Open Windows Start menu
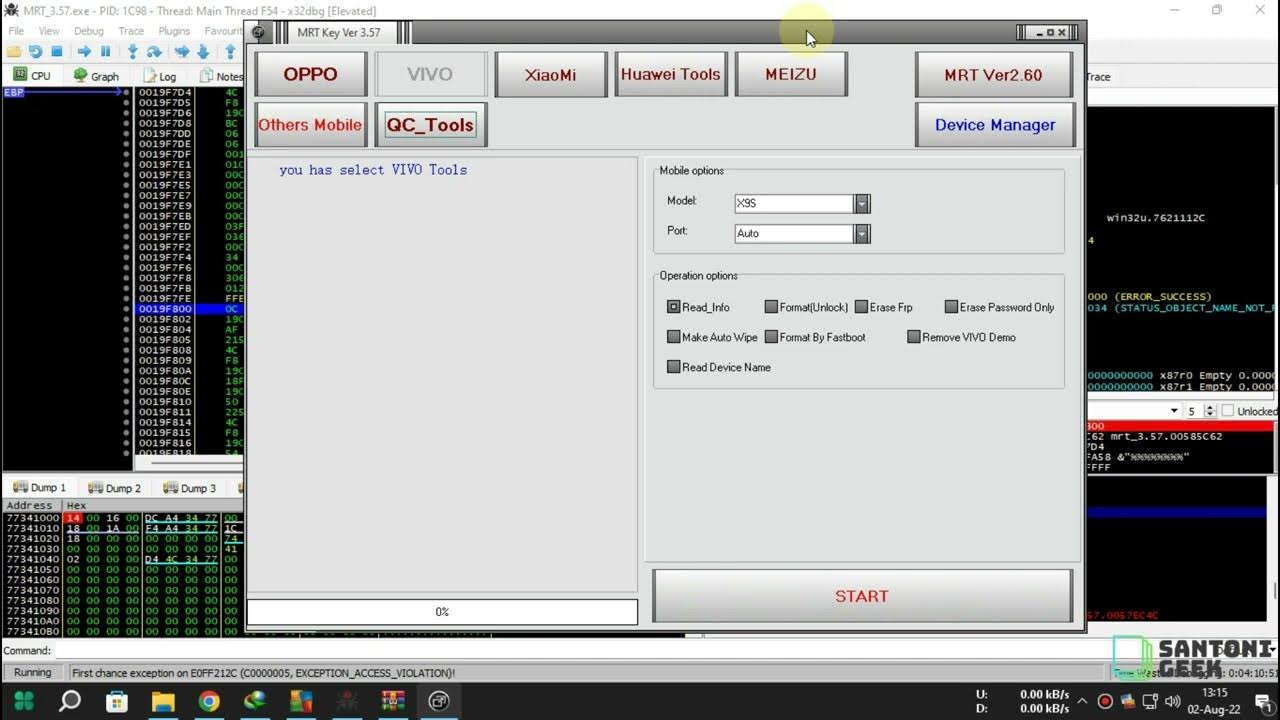Image resolution: width=1280 pixels, height=720 pixels. (x=23, y=701)
